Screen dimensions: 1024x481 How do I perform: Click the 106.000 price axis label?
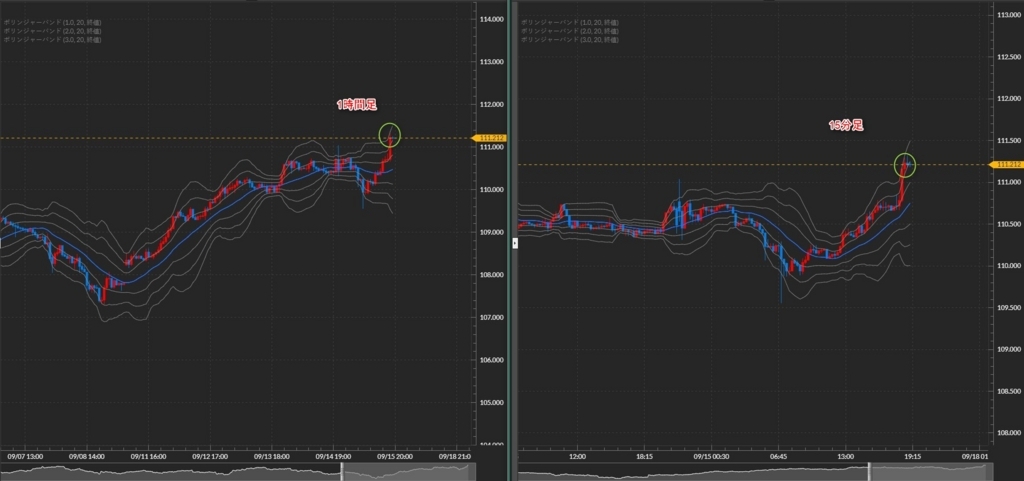click(491, 360)
